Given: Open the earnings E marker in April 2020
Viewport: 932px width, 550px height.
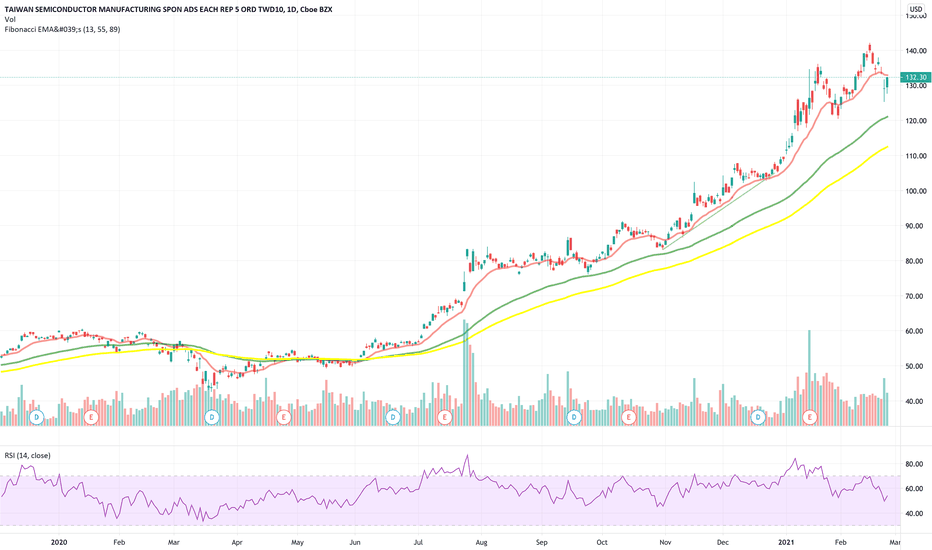Looking at the screenshot, I should click(x=284, y=417).
